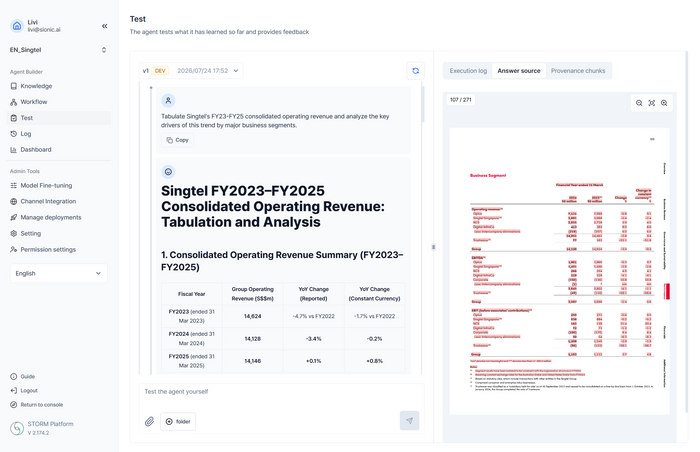Send the message with paper plane button
Image resolution: width=700 pixels, height=452 pixels.
409,421
